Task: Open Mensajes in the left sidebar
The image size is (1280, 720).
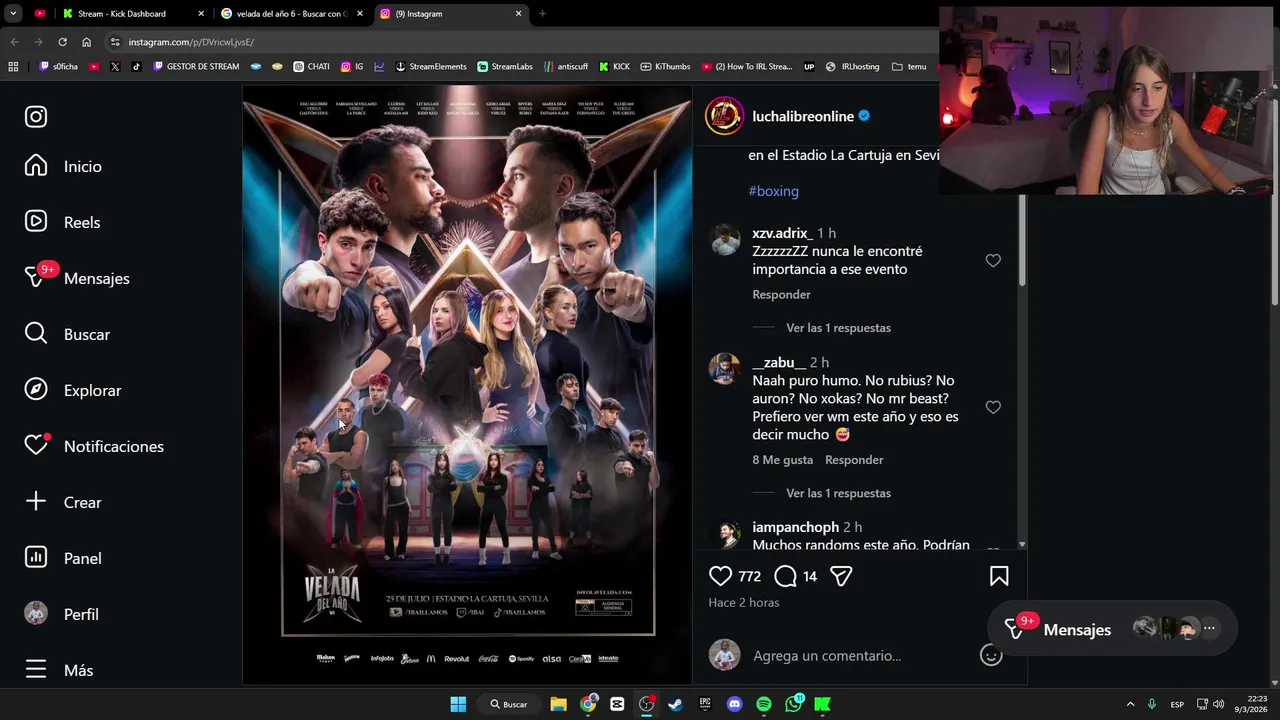Action: pyautogui.click(x=78, y=278)
